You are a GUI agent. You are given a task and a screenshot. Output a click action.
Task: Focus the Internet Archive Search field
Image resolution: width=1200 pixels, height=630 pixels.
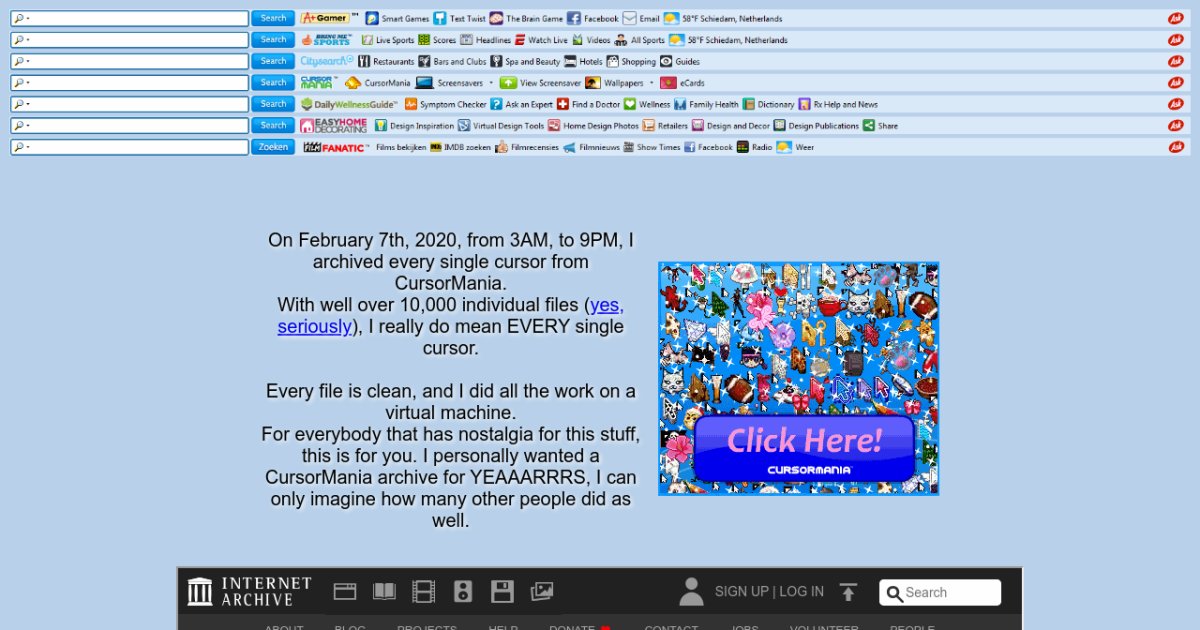[x=949, y=593]
